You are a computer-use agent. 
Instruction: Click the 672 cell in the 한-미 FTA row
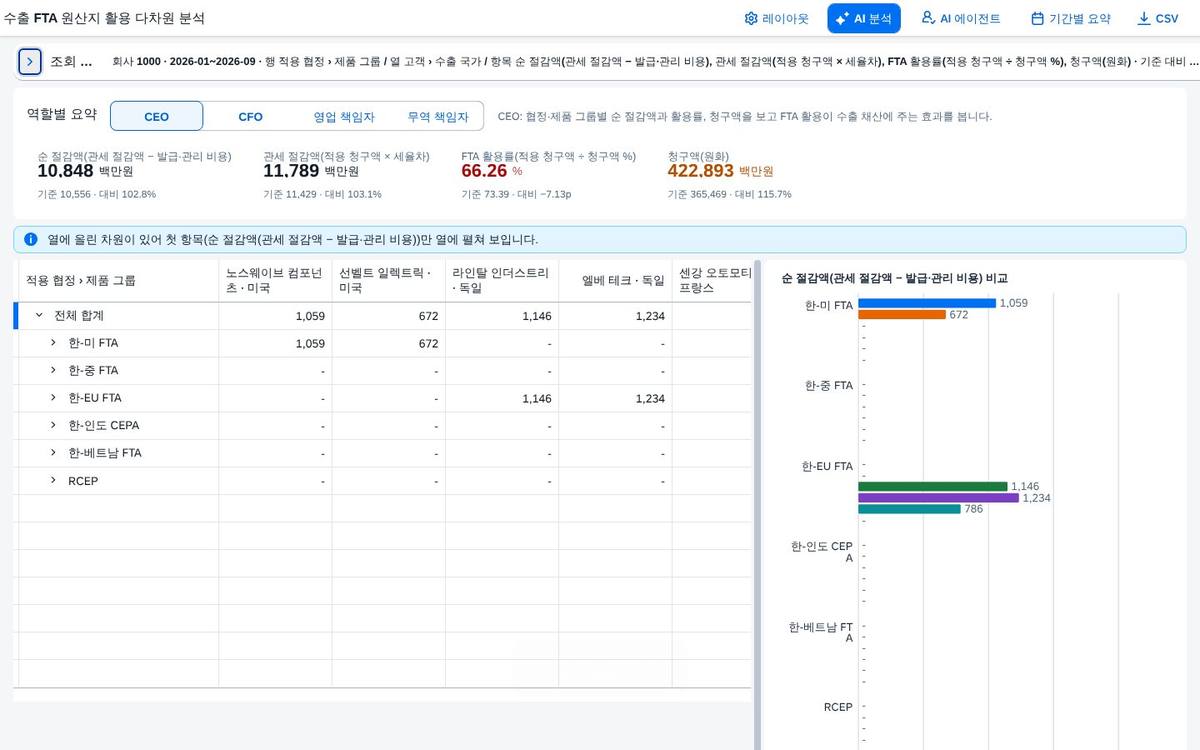tap(388, 343)
